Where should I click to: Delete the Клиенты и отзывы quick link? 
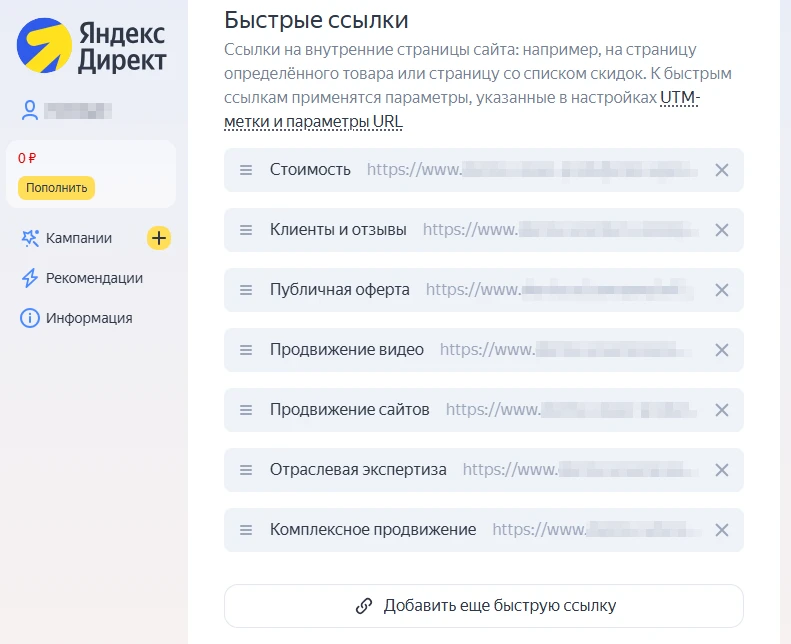722,230
